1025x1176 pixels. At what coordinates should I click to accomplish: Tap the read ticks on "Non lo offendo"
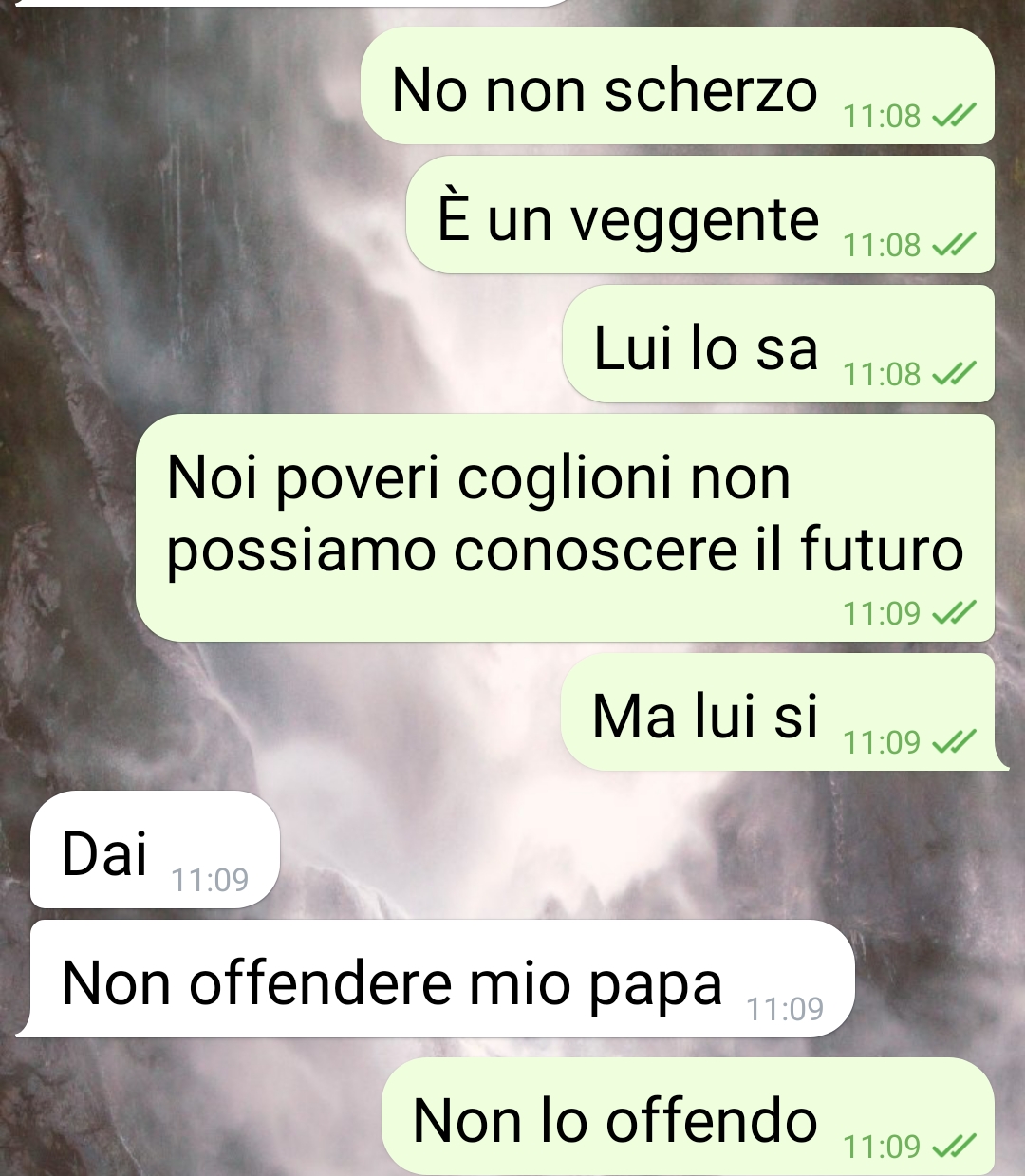coord(954,1147)
